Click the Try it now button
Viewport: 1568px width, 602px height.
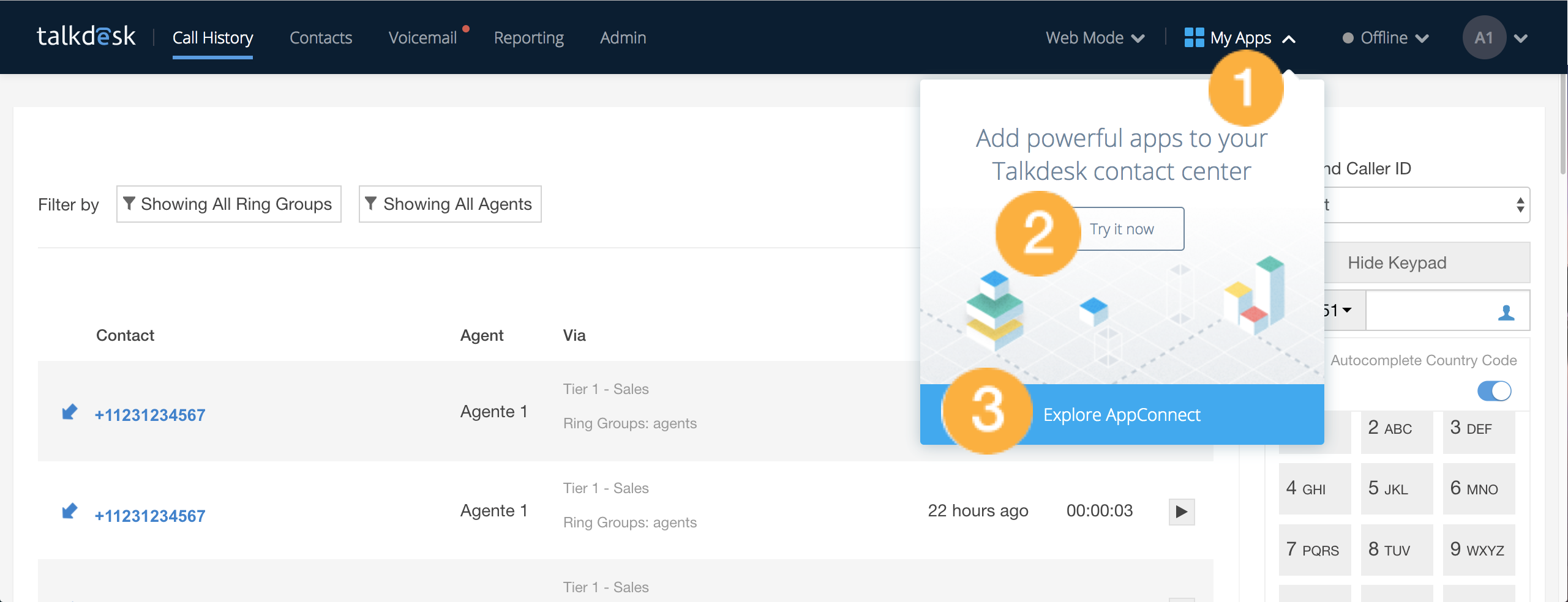[1122, 229]
